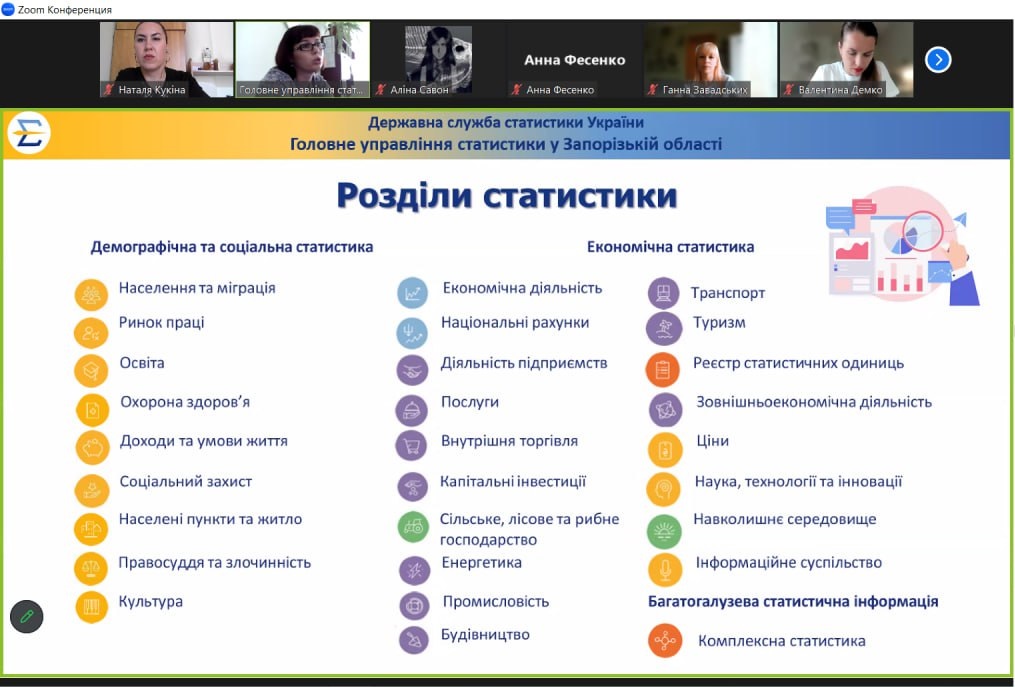This screenshot has height=687, width=1015.
Task: Select Наталя Кукіна's video thumbnail
Action: 167,60
